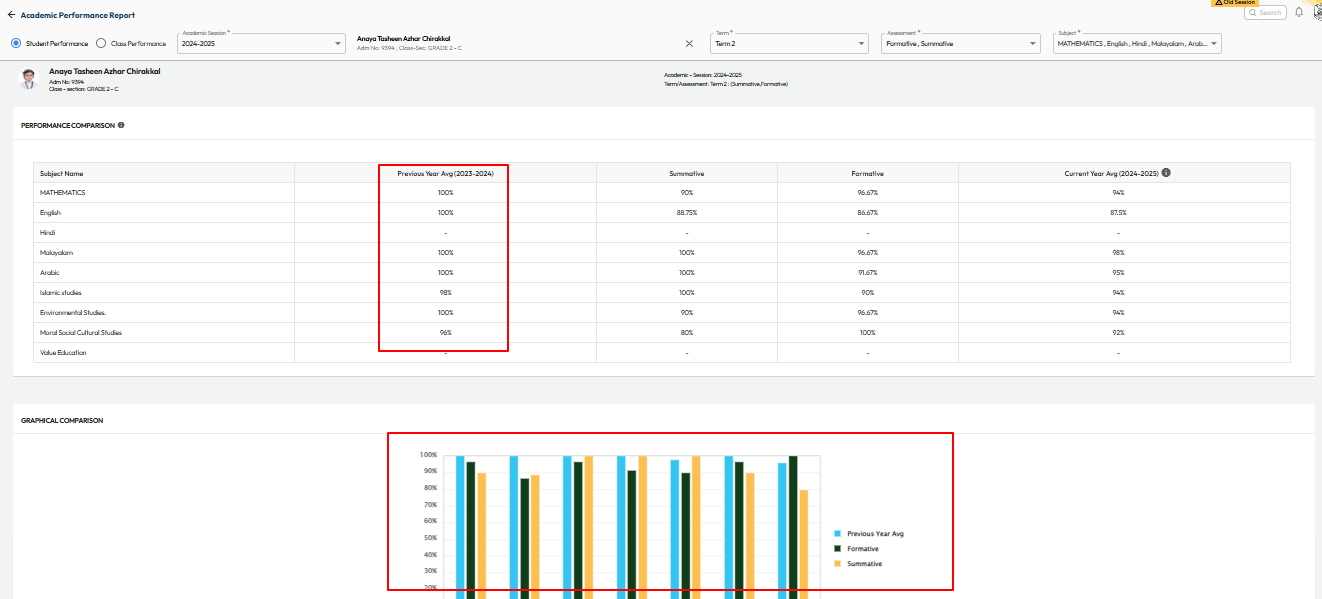The image size is (1322, 599).
Task: Click the student photo thumbnail
Action: 29,79
